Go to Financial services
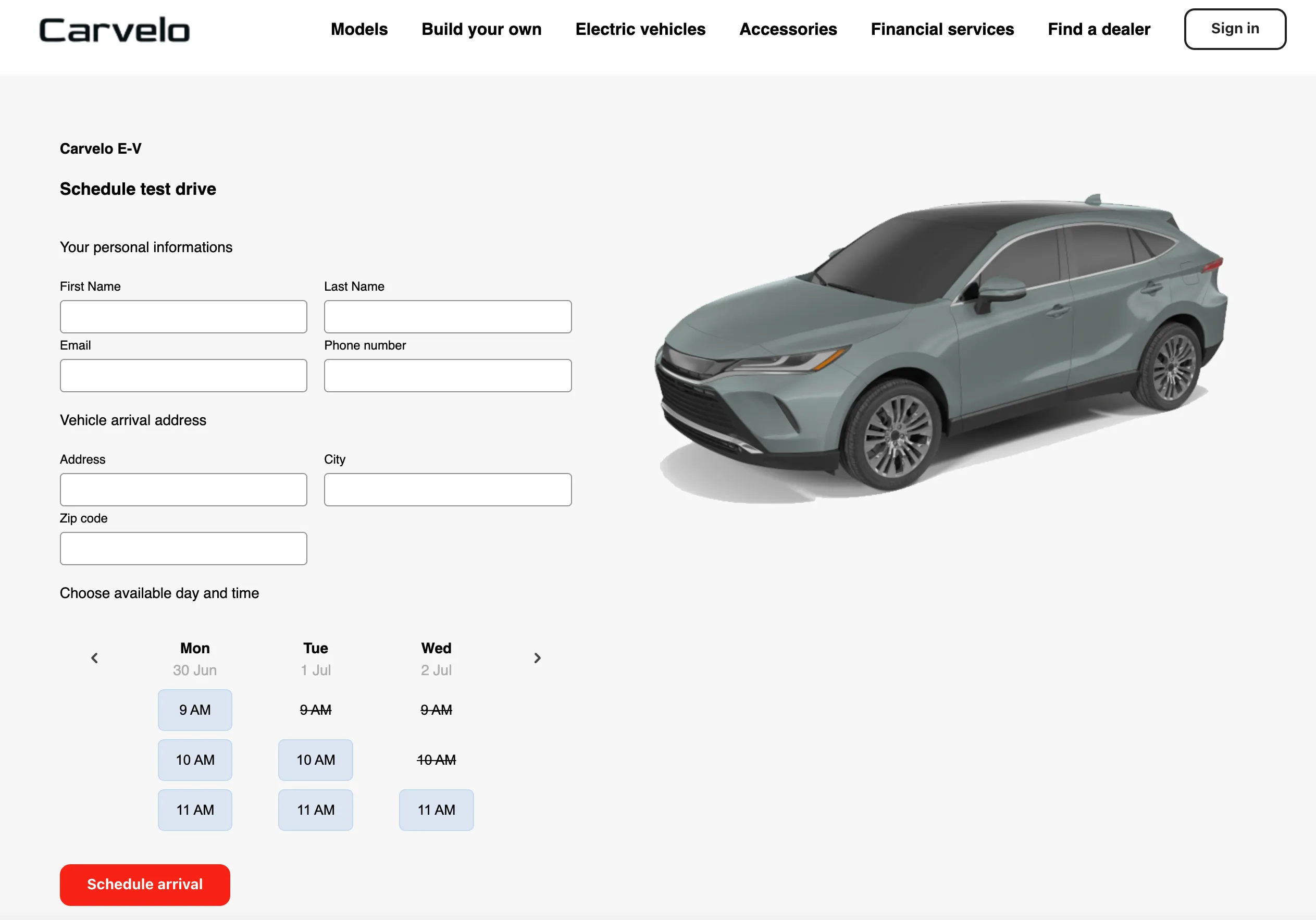1316x920 pixels. (x=942, y=29)
